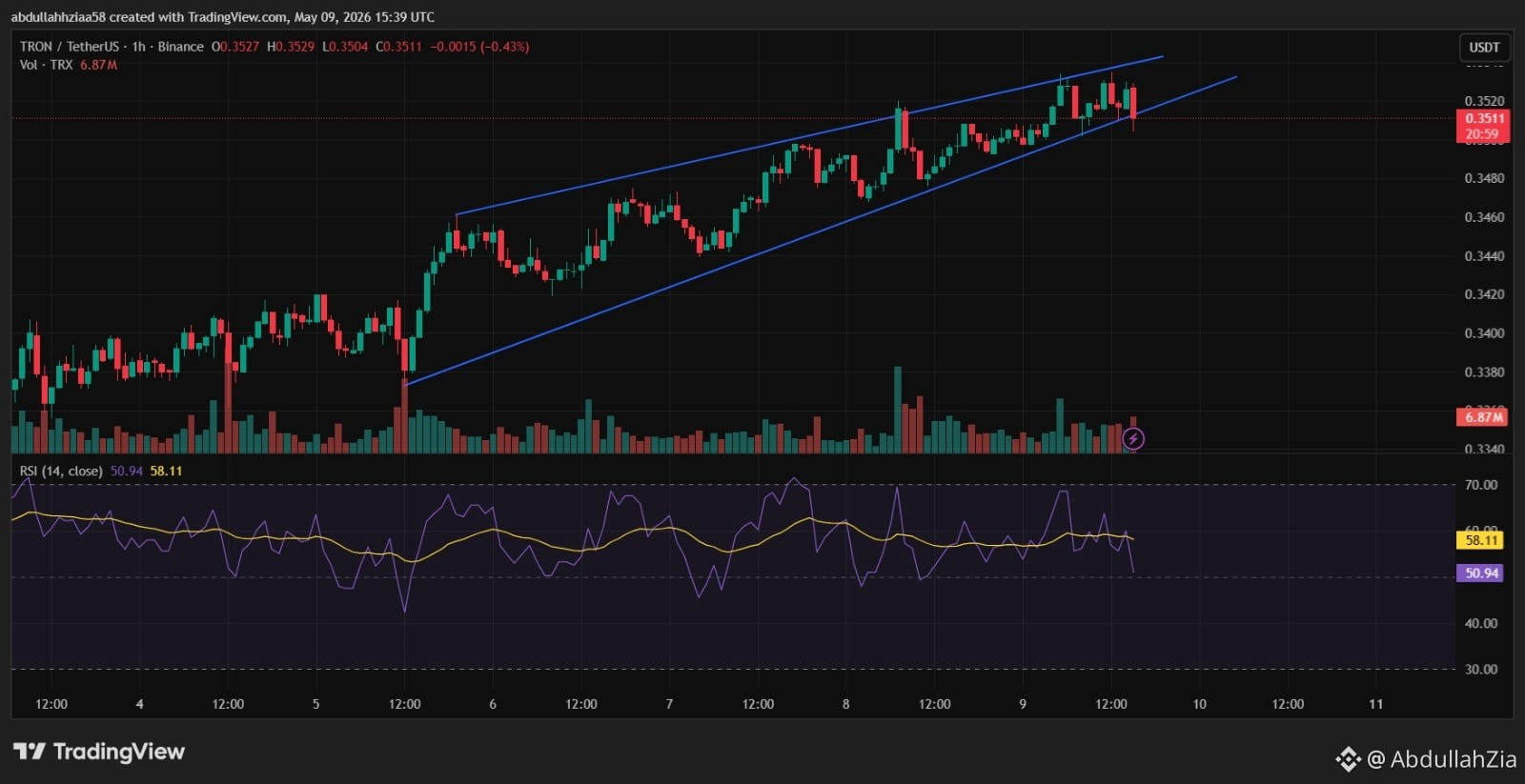1525x784 pixels.
Task: Select the RSI (14, close) indicator legend
Action: 61,471
